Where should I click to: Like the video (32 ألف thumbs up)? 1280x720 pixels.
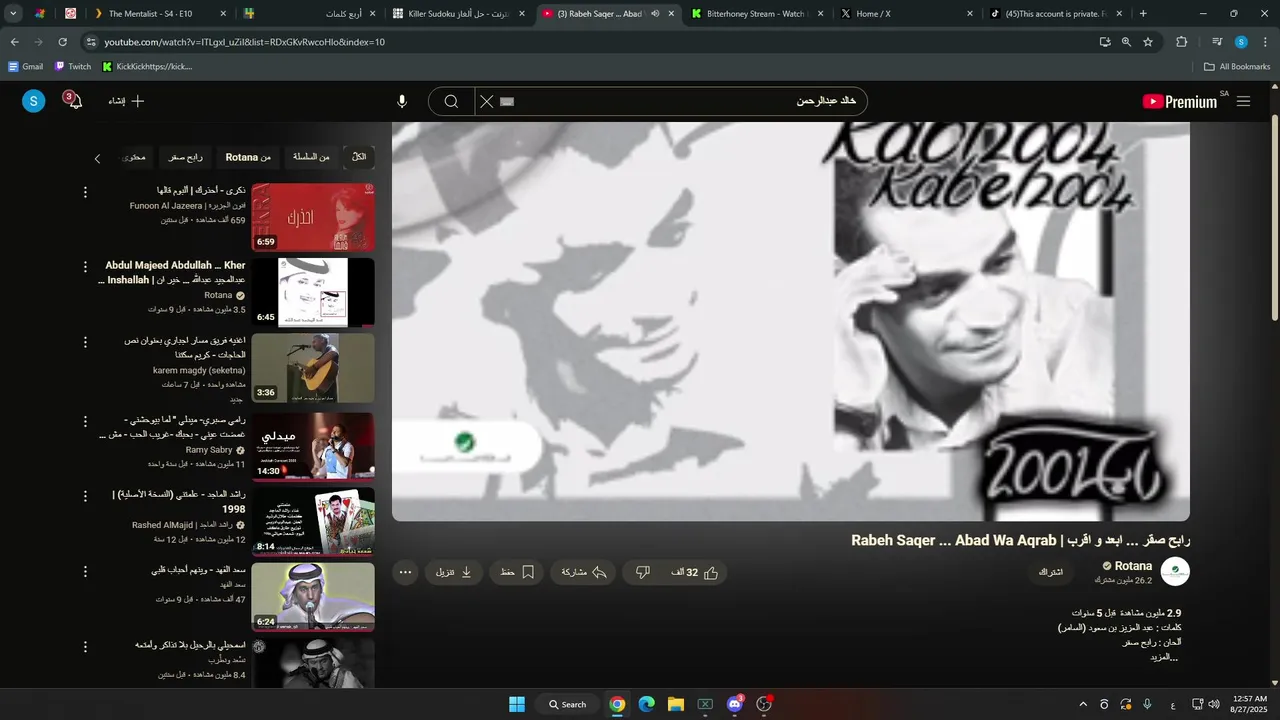point(696,572)
